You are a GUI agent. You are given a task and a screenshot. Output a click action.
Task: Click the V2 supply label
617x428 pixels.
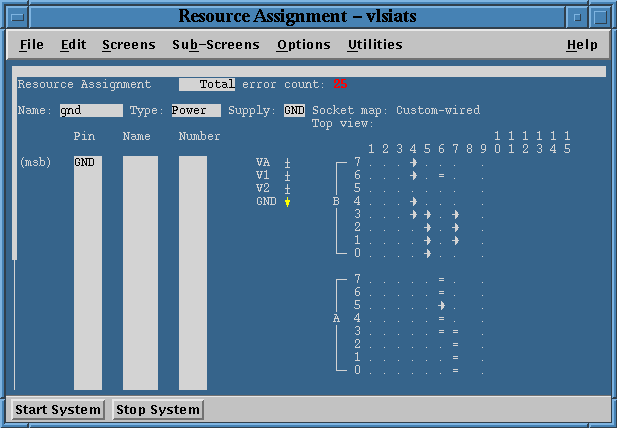point(263,188)
